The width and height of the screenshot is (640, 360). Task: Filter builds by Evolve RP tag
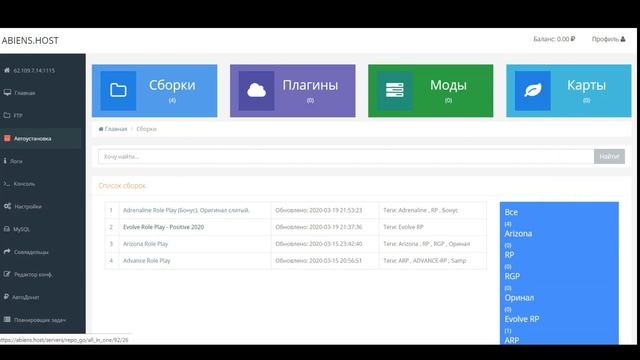(x=522, y=319)
